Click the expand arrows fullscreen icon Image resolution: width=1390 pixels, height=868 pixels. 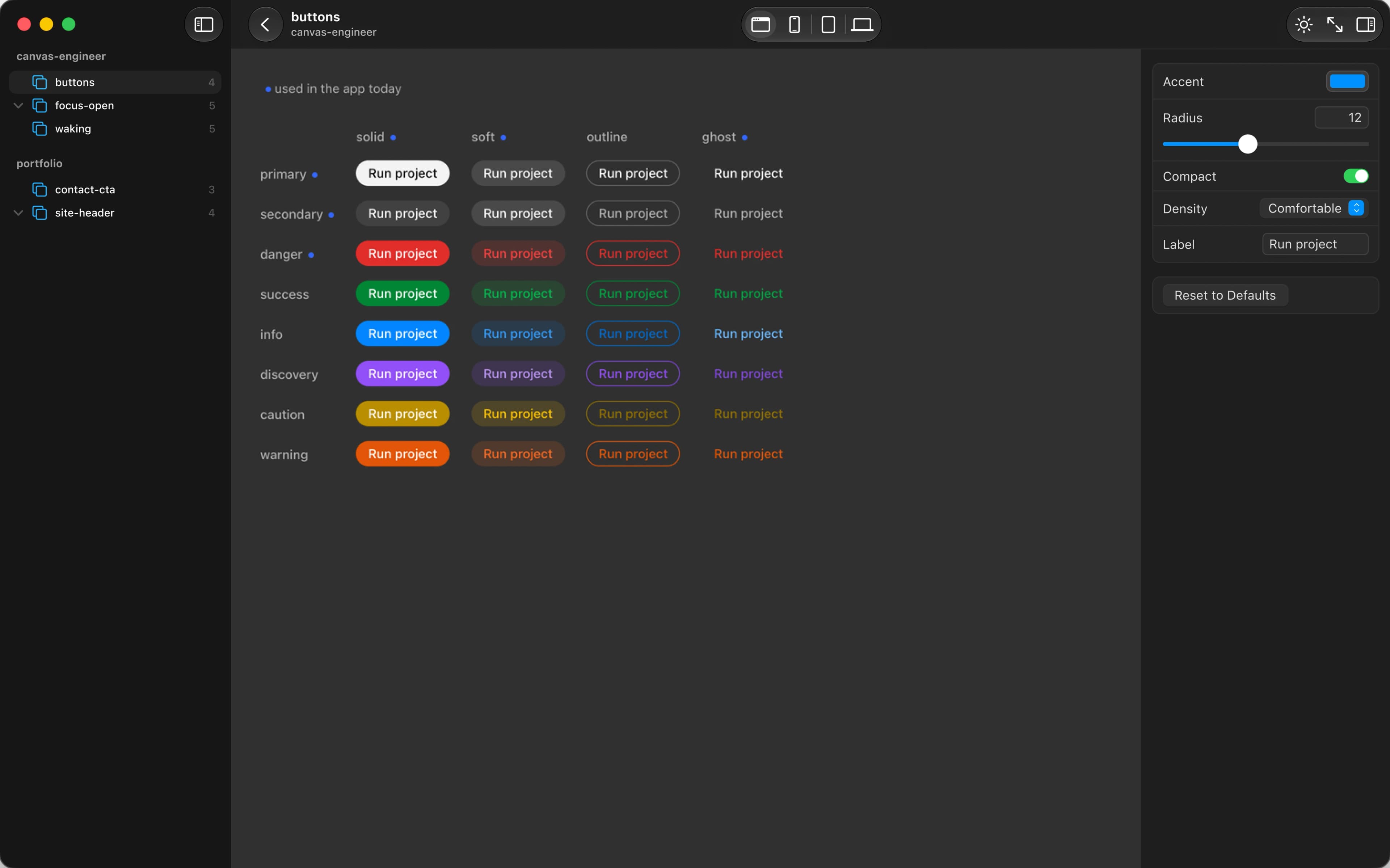tap(1335, 25)
